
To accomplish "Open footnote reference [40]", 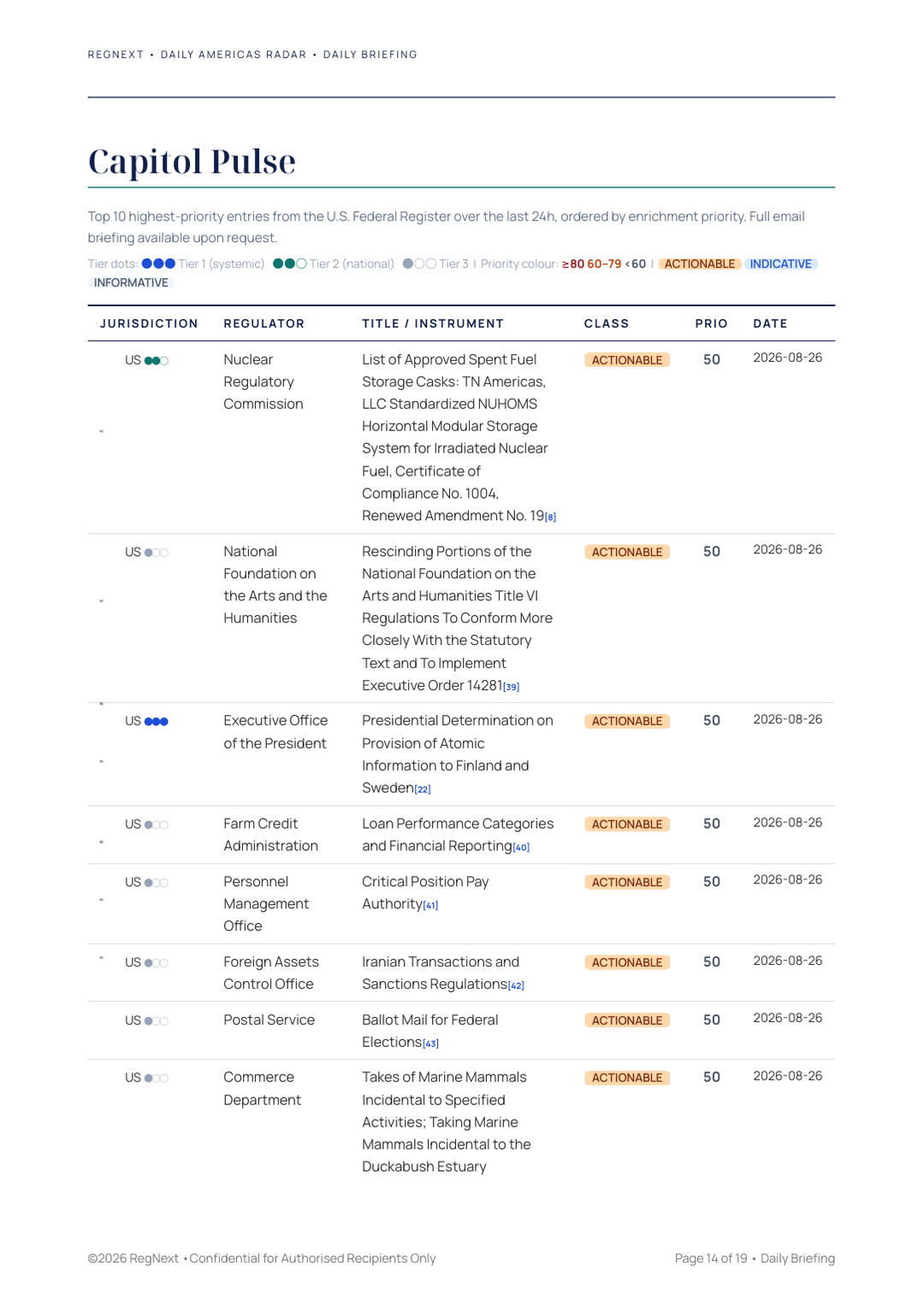I will [521, 848].
